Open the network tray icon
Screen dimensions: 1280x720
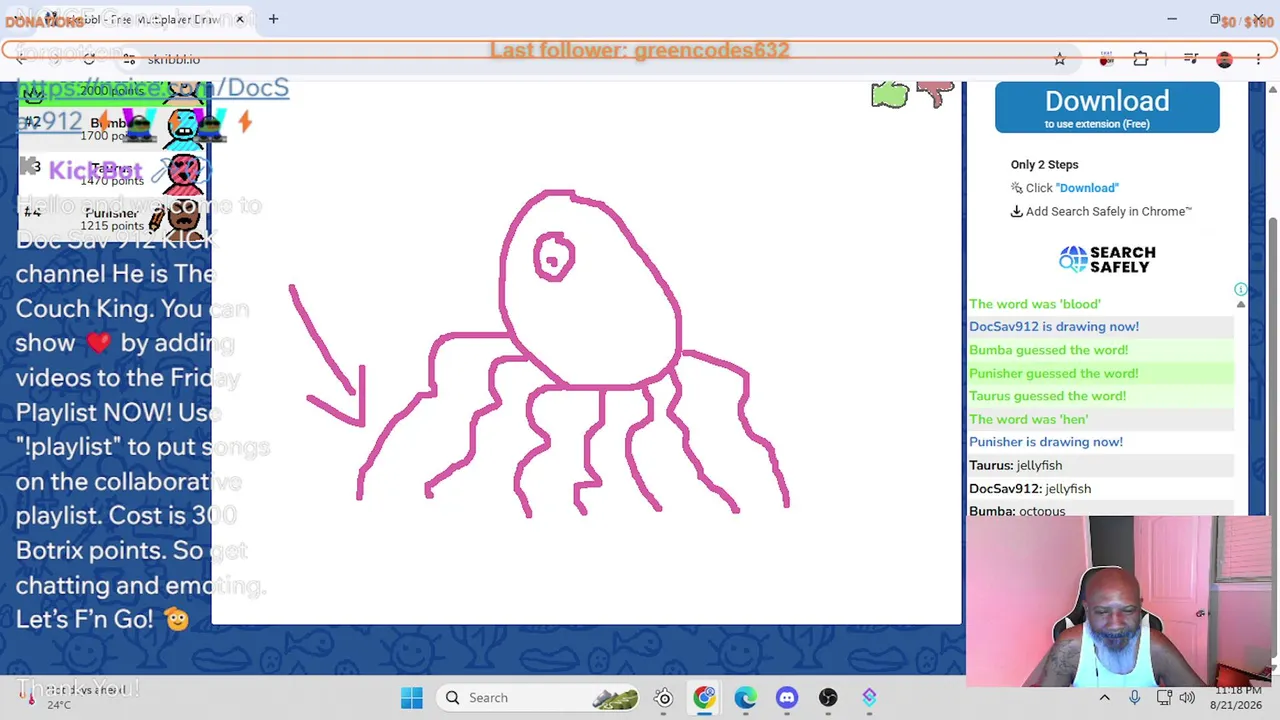pos(1164,698)
